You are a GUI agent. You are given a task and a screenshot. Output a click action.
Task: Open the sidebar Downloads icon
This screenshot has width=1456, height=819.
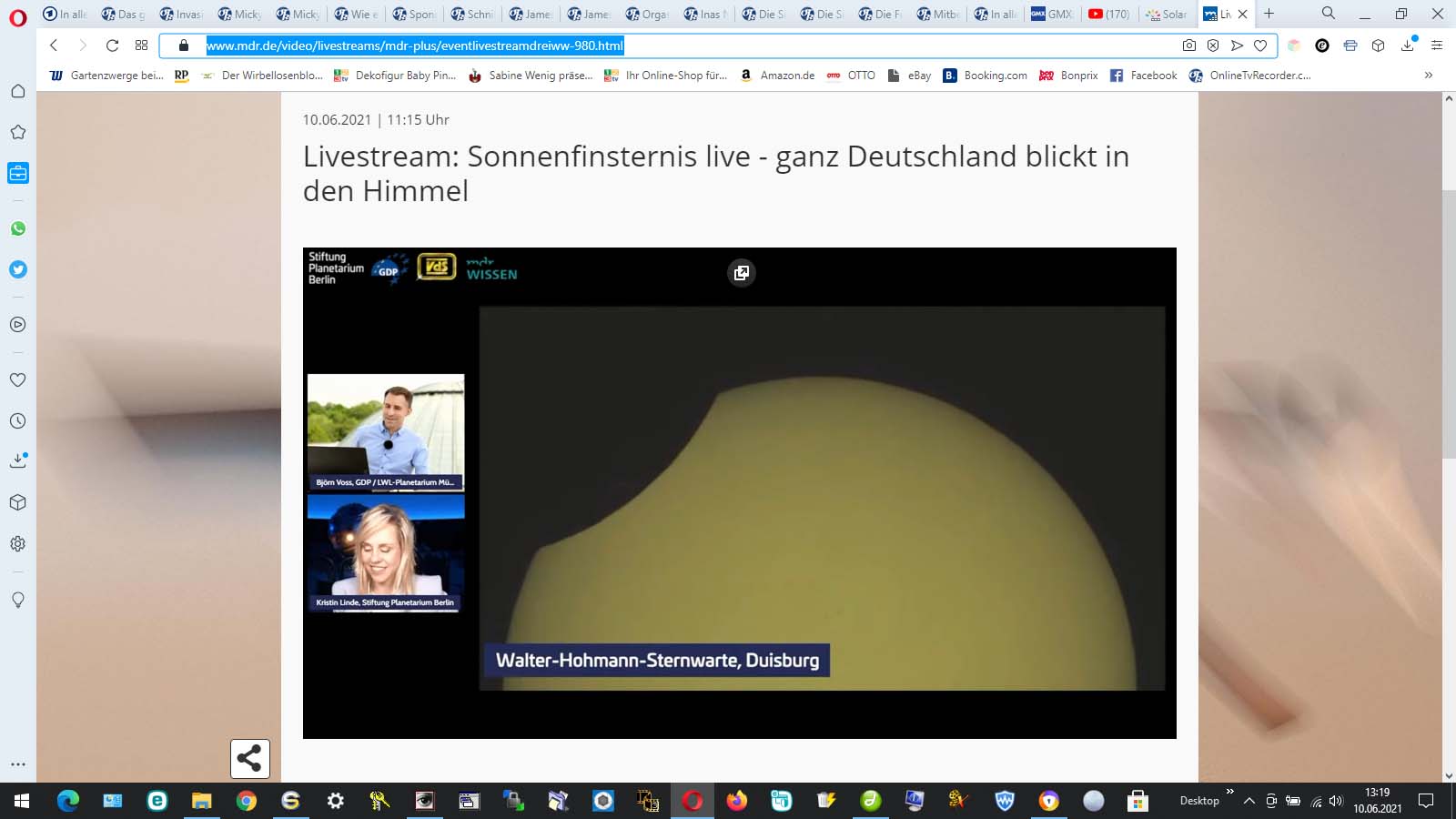[17, 460]
